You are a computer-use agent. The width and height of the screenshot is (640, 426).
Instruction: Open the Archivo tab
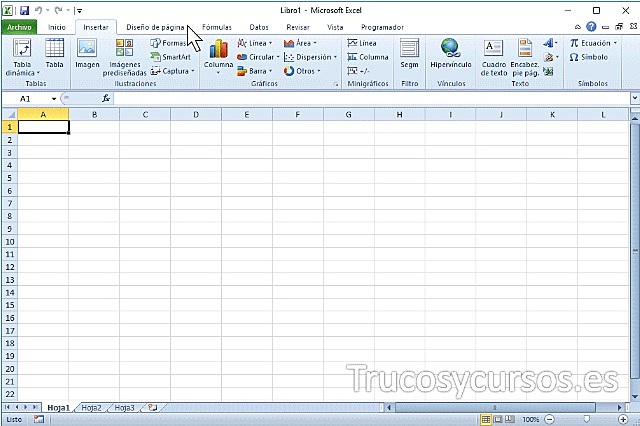click(19, 27)
